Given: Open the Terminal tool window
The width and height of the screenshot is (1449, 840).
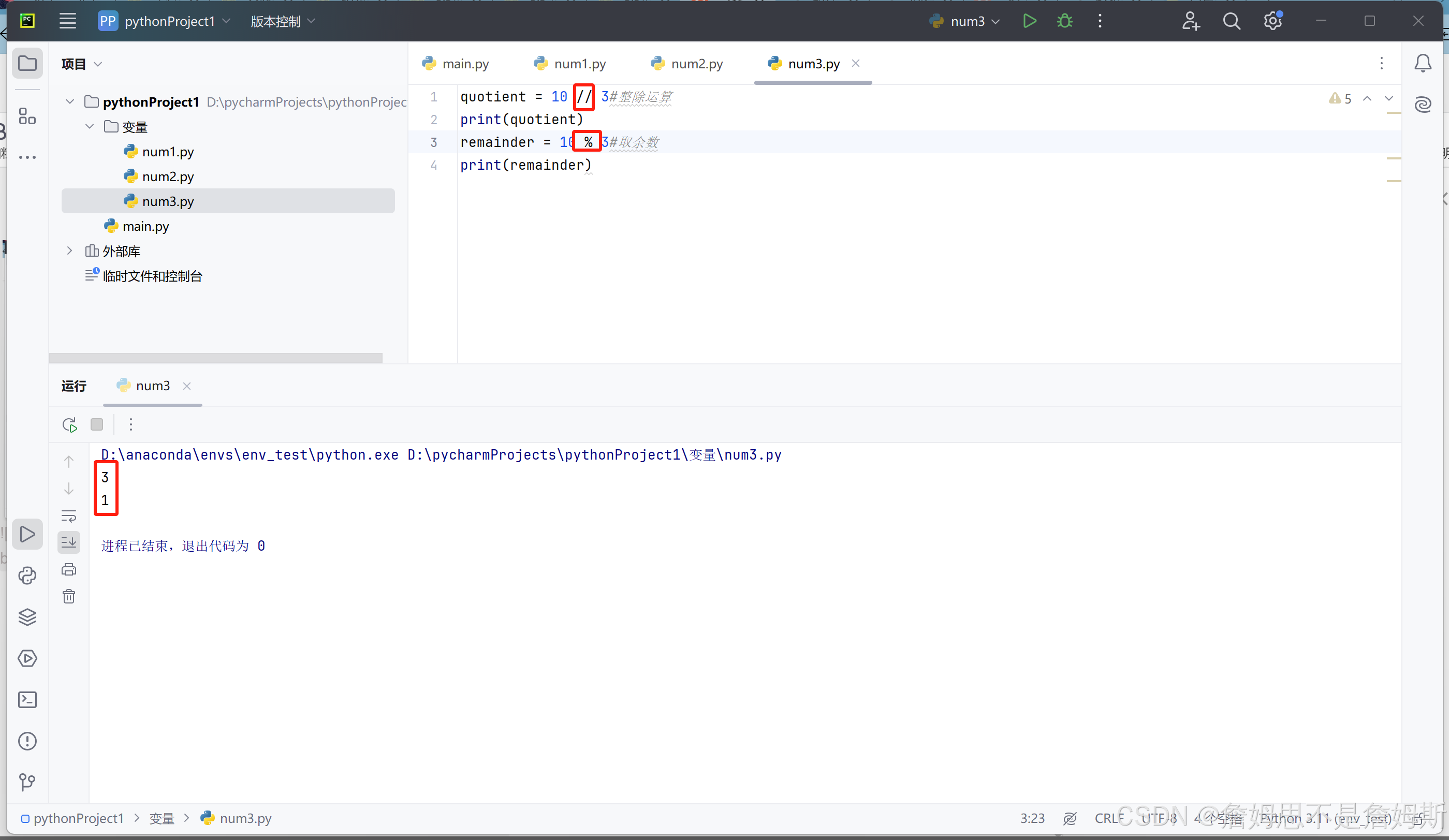Looking at the screenshot, I should (27, 700).
